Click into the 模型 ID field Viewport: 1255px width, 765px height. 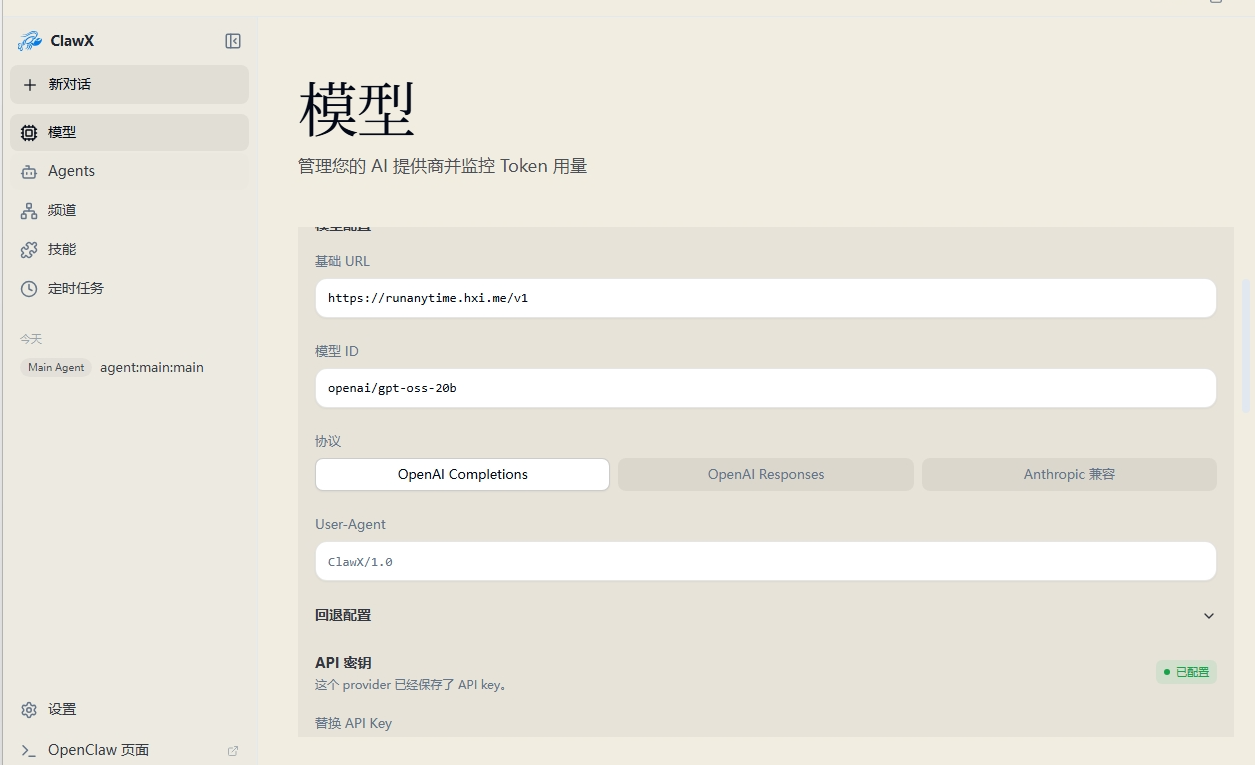765,388
